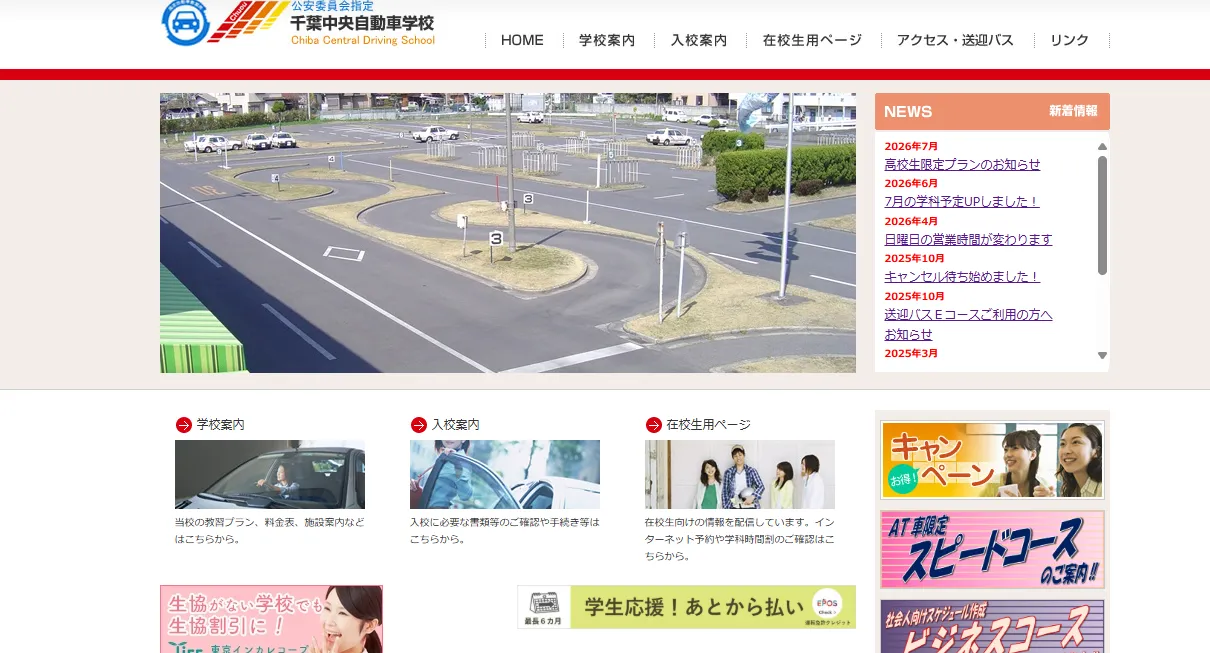This screenshot has width=1210, height=653.
Task: Click the 在校生用ページ section heading link
Action: (x=708, y=425)
